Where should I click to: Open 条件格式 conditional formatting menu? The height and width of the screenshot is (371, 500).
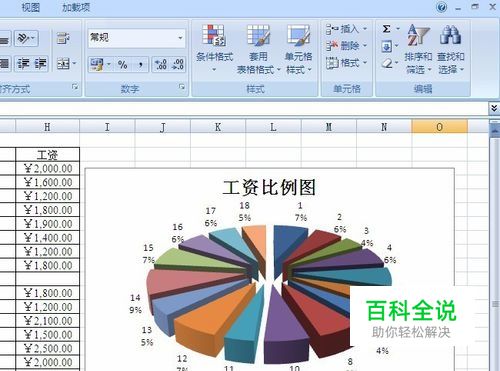pos(214,48)
